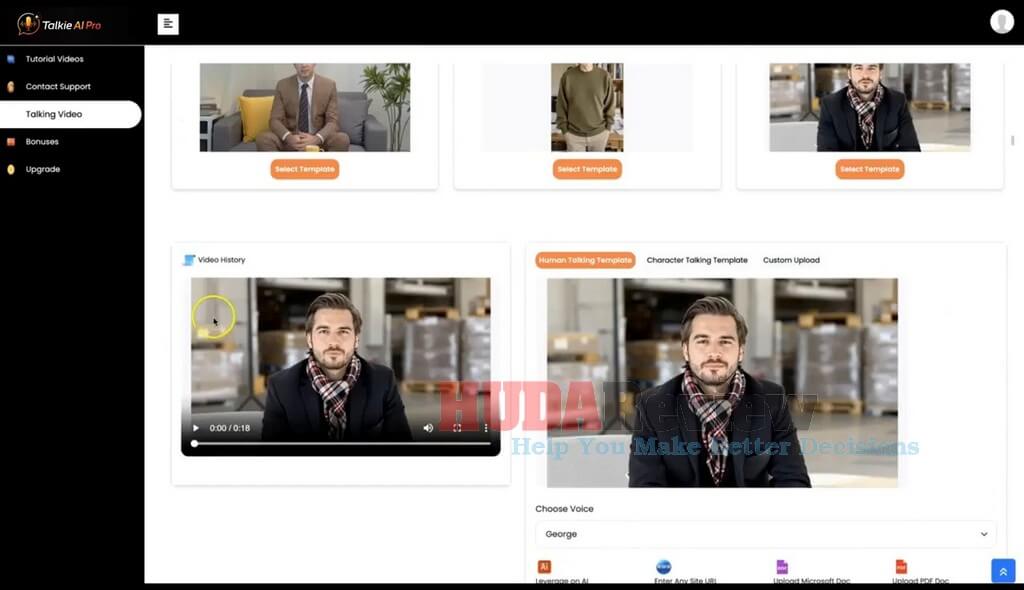Switch to Character Talking Template tab
Image resolution: width=1024 pixels, height=590 pixels.
tap(697, 260)
